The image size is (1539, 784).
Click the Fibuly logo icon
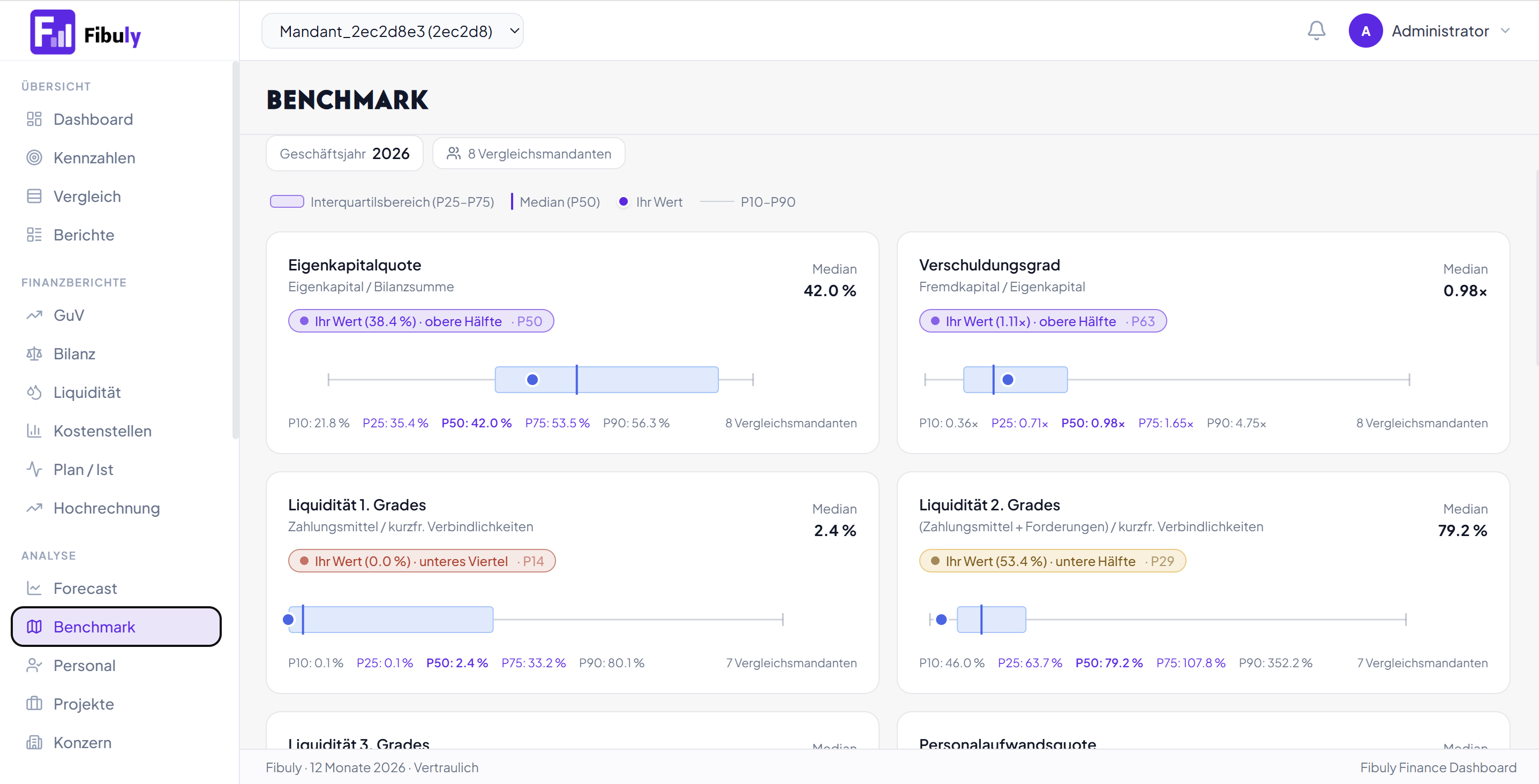coord(52,32)
